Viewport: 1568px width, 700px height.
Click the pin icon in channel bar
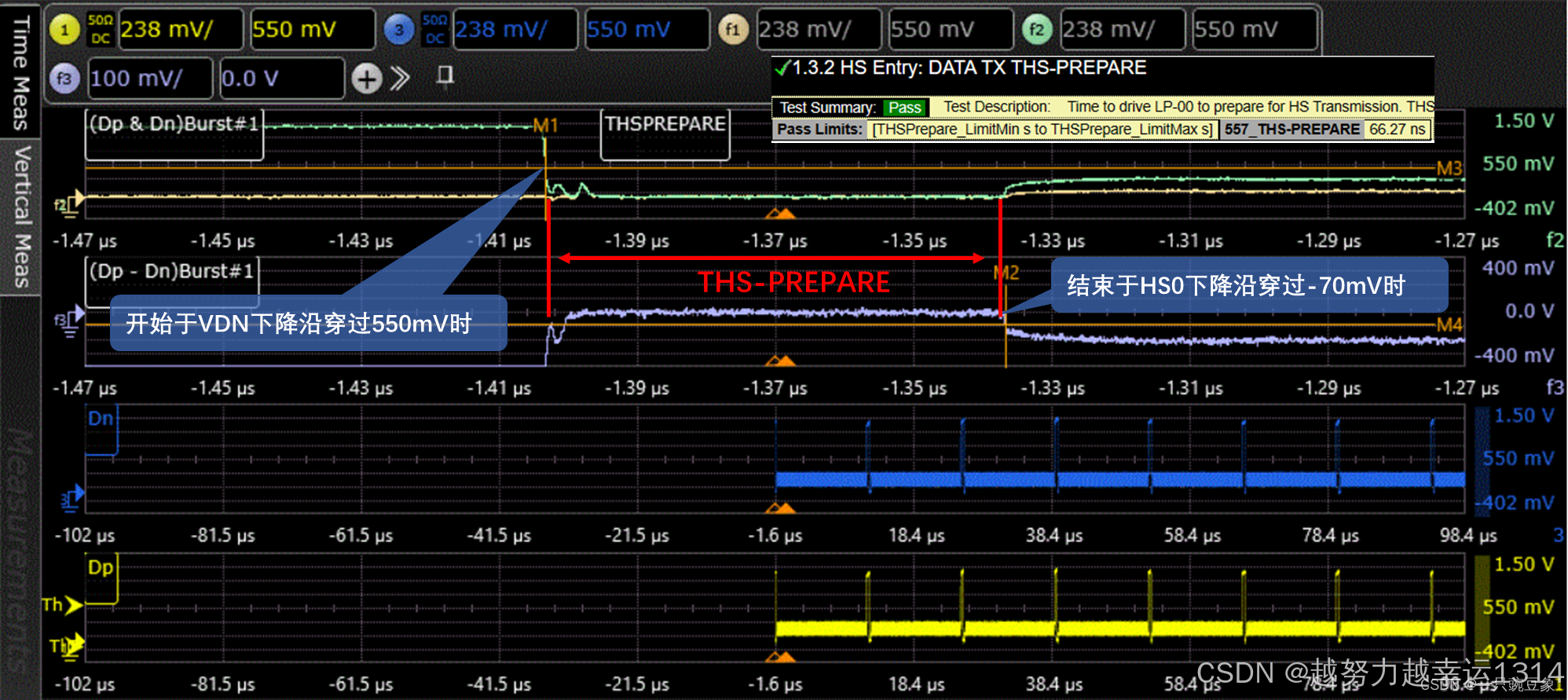[x=445, y=76]
